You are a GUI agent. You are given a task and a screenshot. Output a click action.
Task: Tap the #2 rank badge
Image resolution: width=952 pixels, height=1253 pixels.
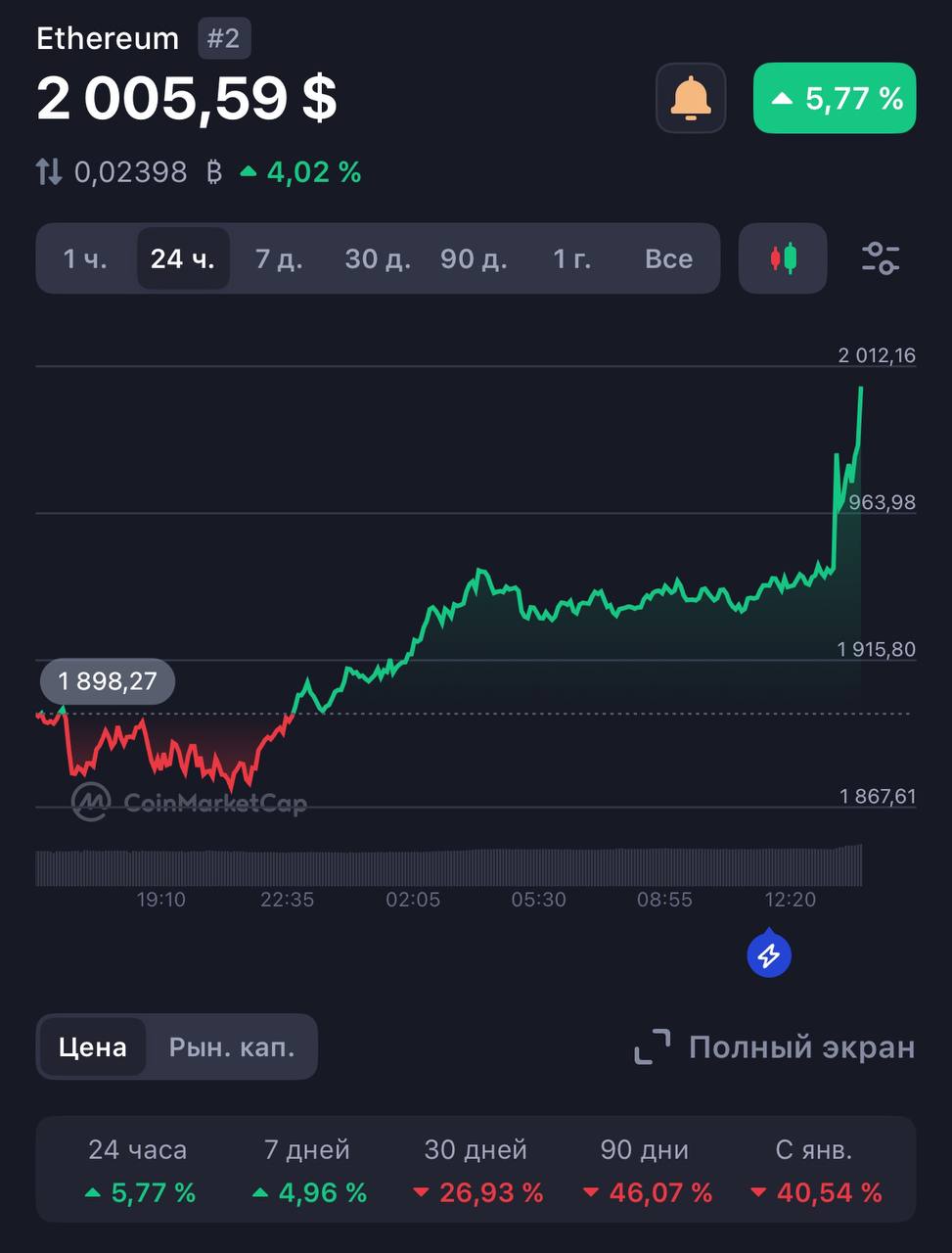click(224, 38)
